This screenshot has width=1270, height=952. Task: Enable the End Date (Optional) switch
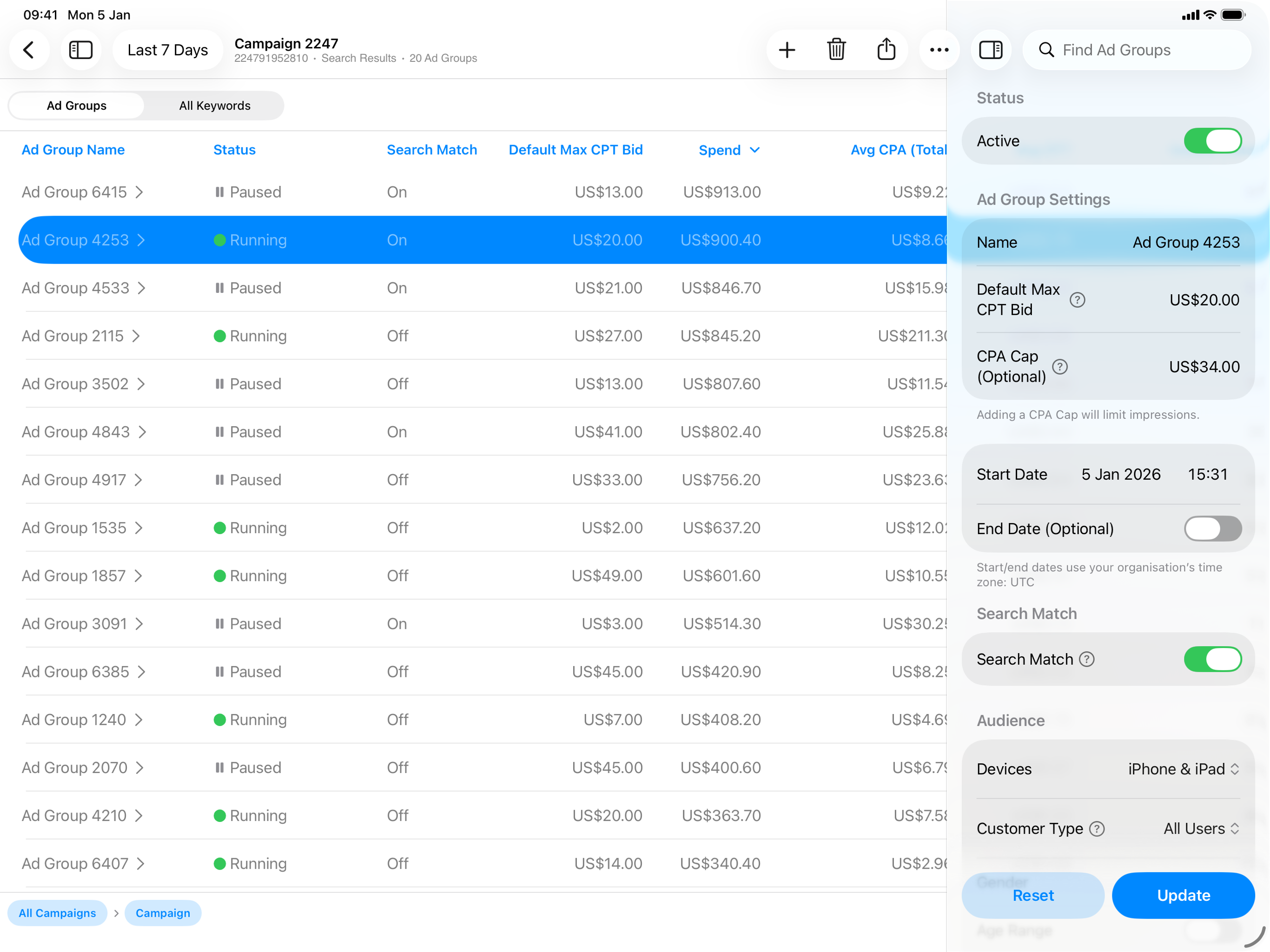1212,528
